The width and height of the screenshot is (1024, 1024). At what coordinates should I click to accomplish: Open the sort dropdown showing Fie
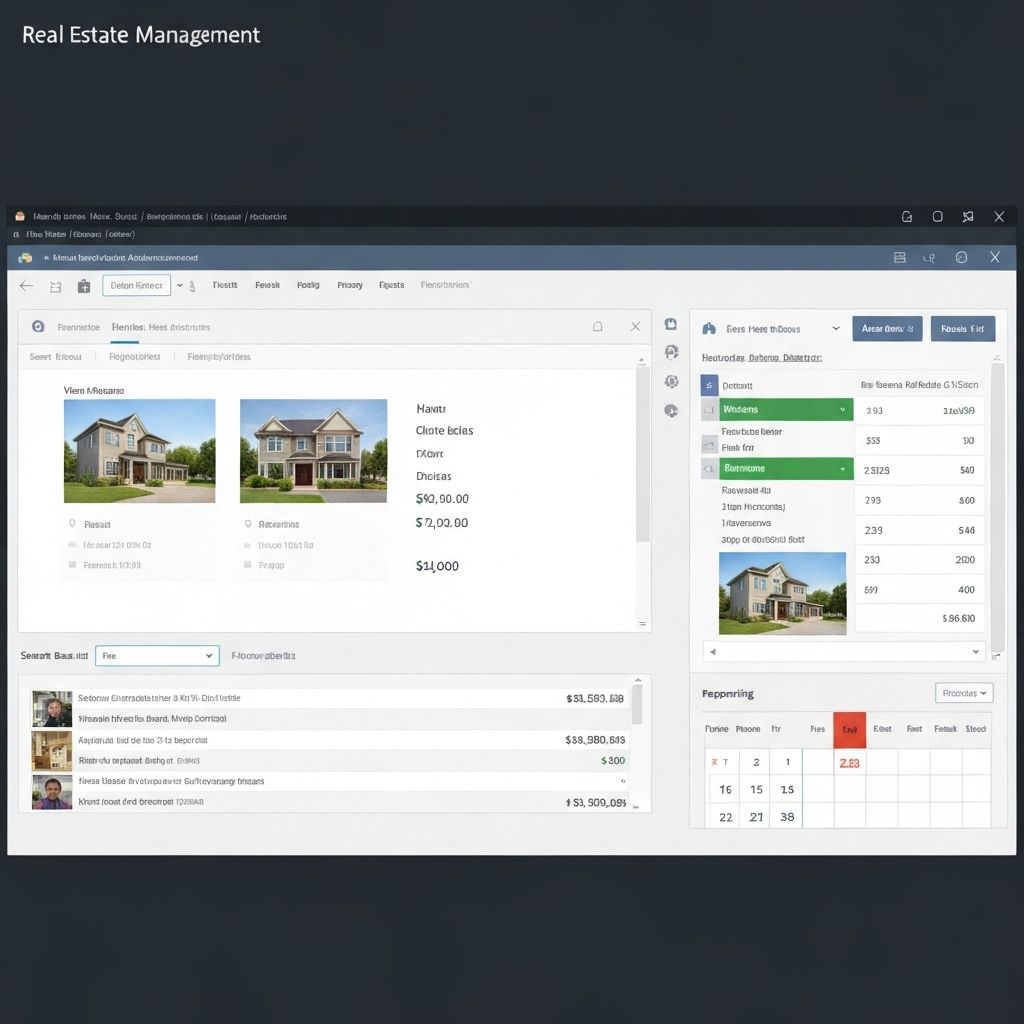[x=157, y=655]
